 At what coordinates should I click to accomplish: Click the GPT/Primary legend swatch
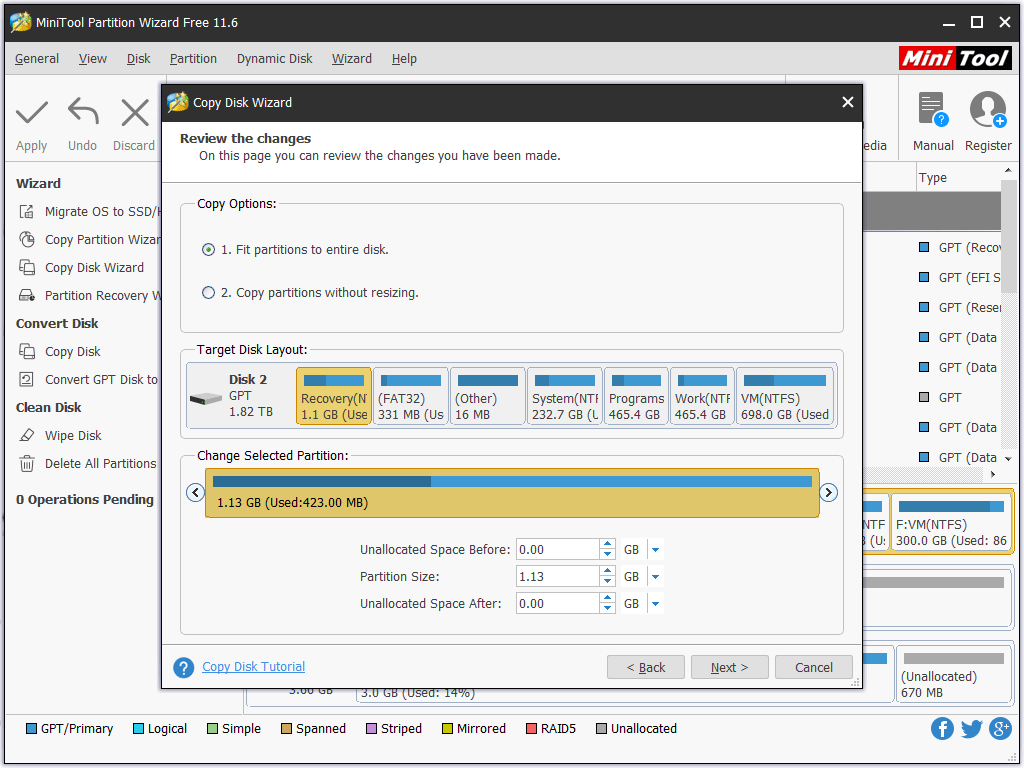[x=31, y=729]
